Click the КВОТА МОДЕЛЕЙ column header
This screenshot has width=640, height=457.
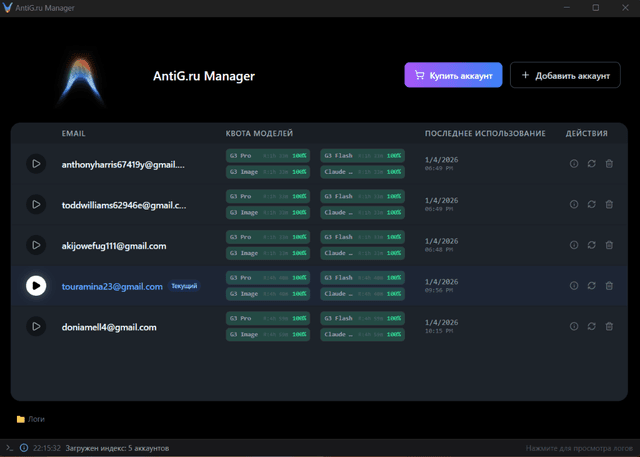click(259, 133)
